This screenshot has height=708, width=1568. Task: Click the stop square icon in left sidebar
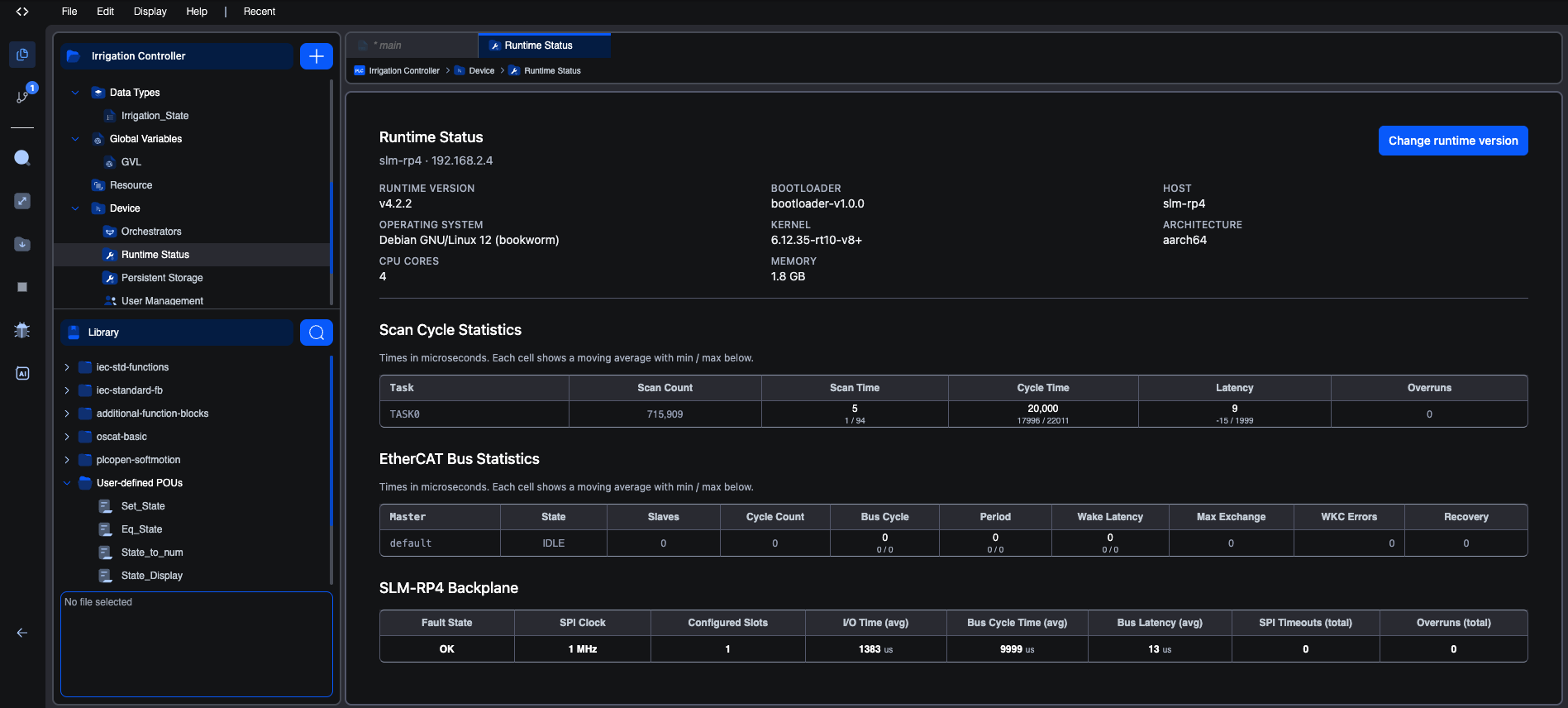22,287
